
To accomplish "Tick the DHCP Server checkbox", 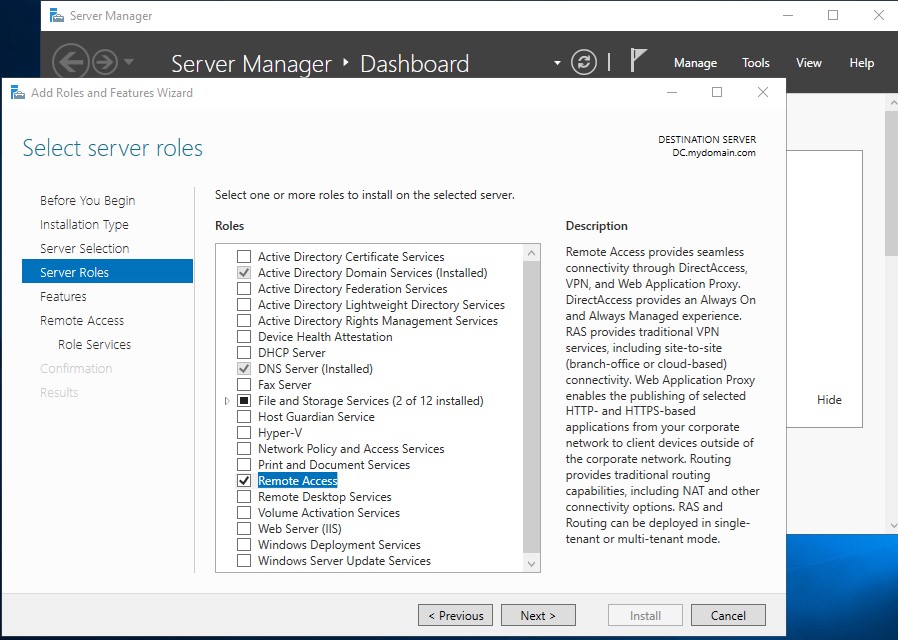I will coord(244,353).
